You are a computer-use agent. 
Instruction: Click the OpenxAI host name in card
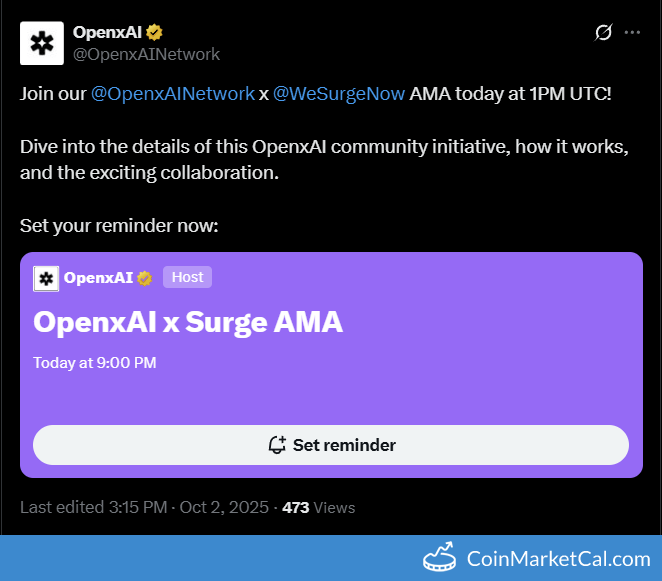tap(98, 278)
